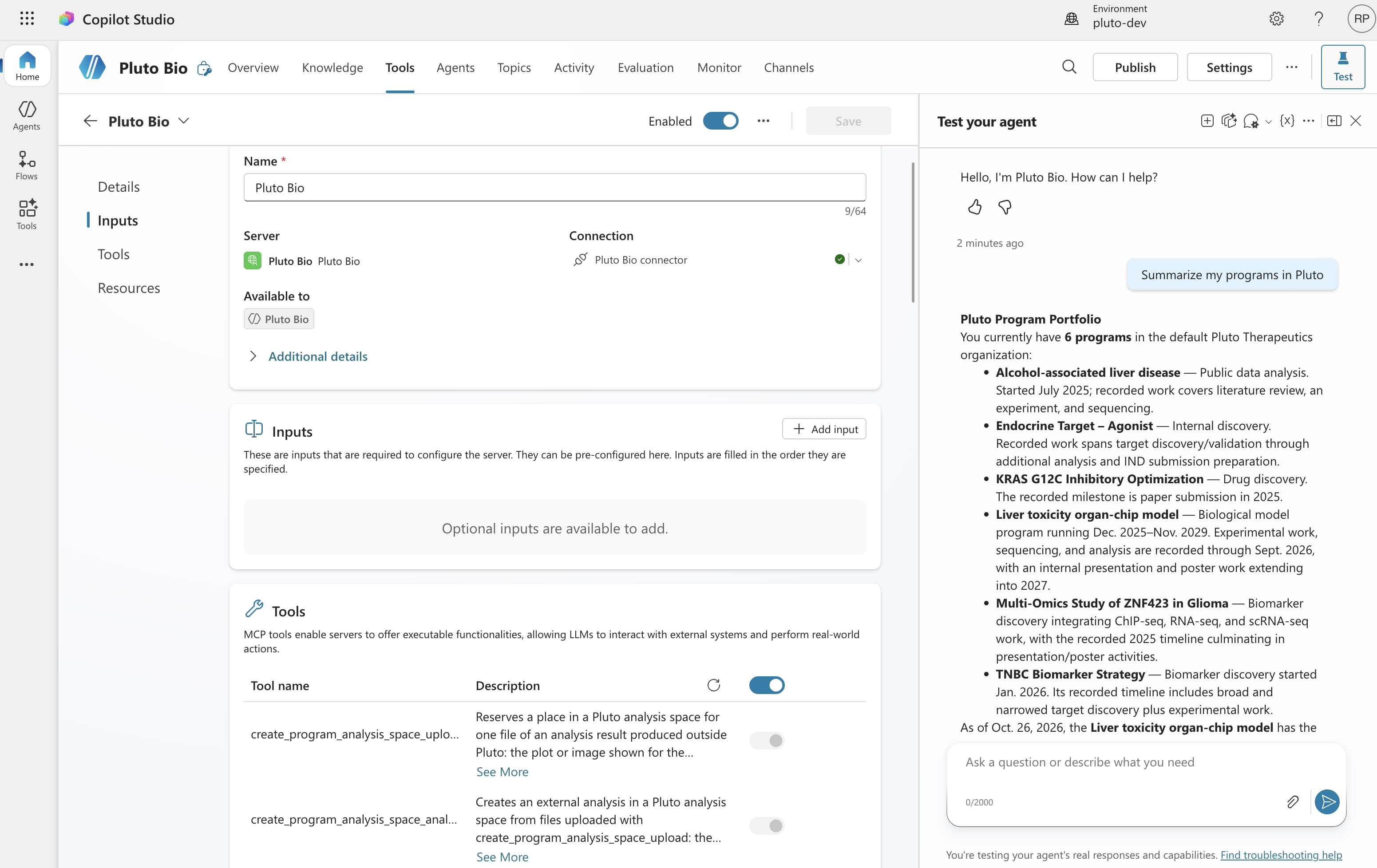Open the Topics tab
The height and width of the screenshot is (868, 1377).
514,67
